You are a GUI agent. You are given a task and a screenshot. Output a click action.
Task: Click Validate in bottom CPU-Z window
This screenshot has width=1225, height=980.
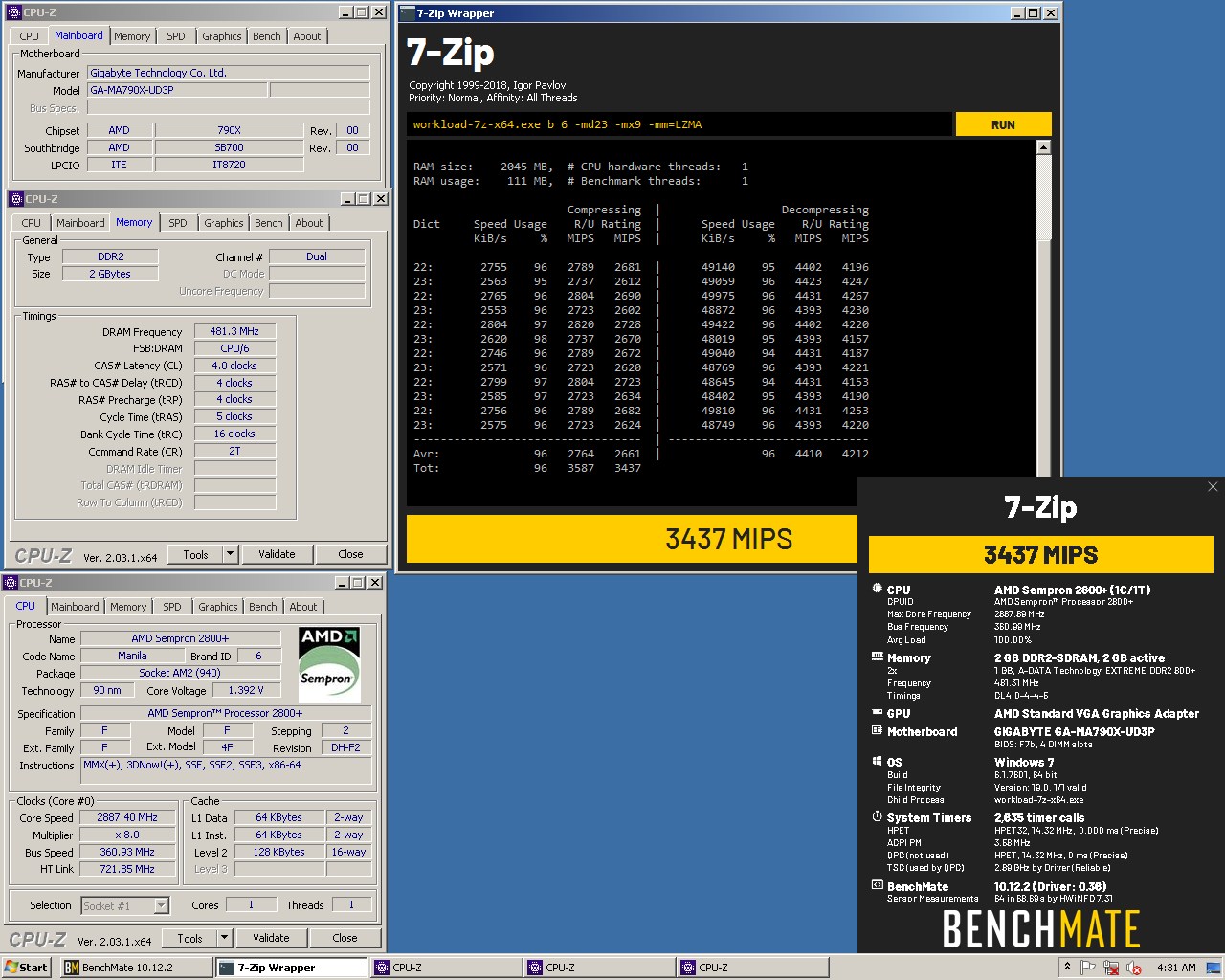[271, 938]
